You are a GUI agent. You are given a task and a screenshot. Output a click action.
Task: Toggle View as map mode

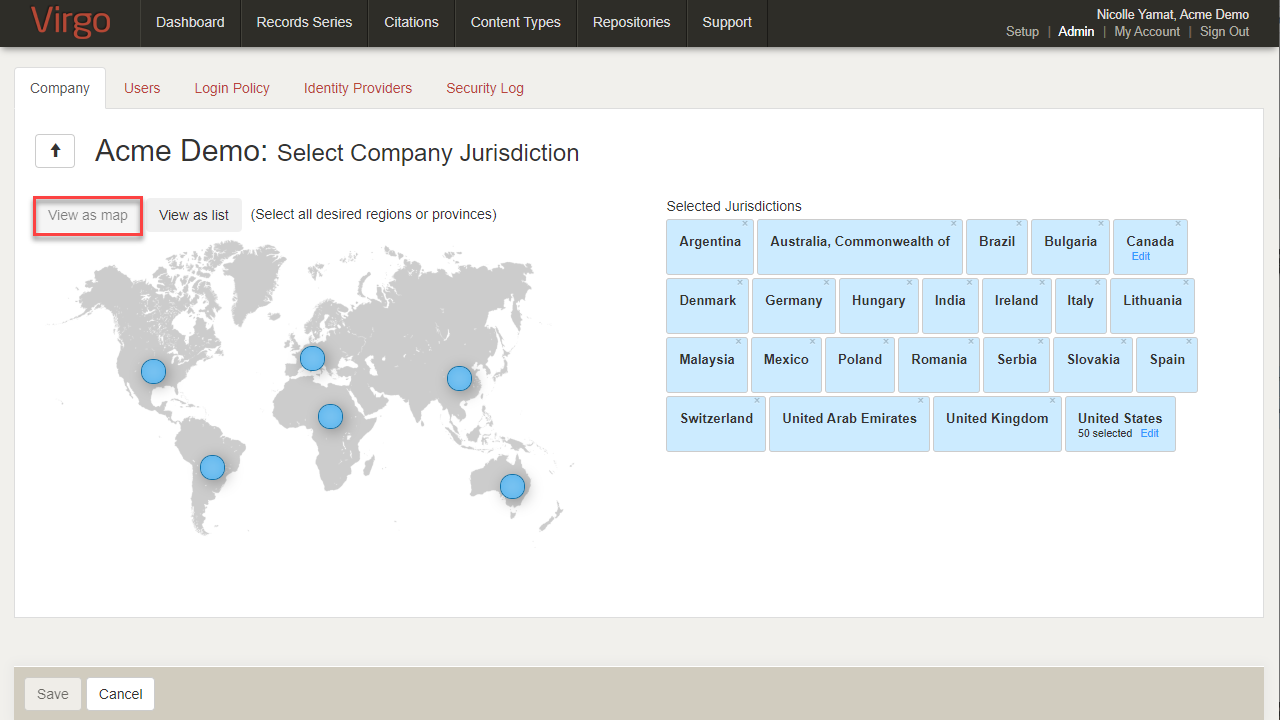point(88,215)
